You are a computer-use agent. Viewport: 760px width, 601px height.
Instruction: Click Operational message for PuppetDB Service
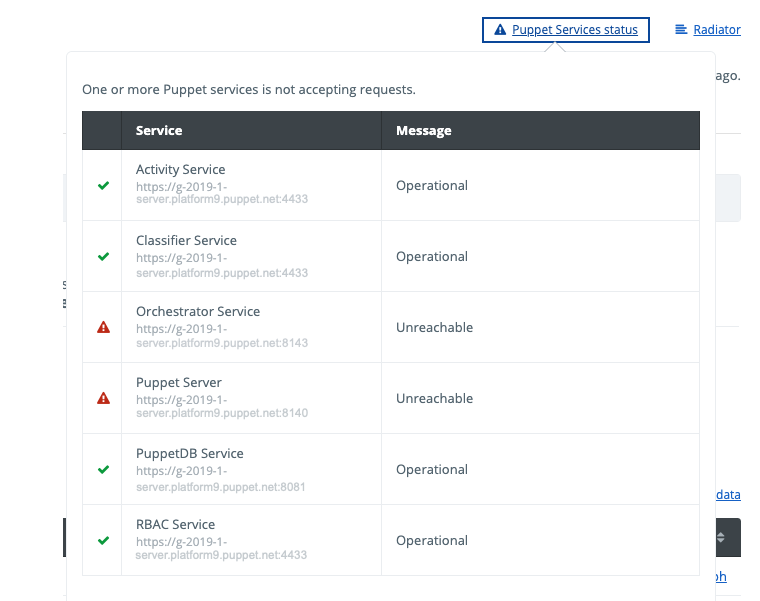click(x=431, y=470)
